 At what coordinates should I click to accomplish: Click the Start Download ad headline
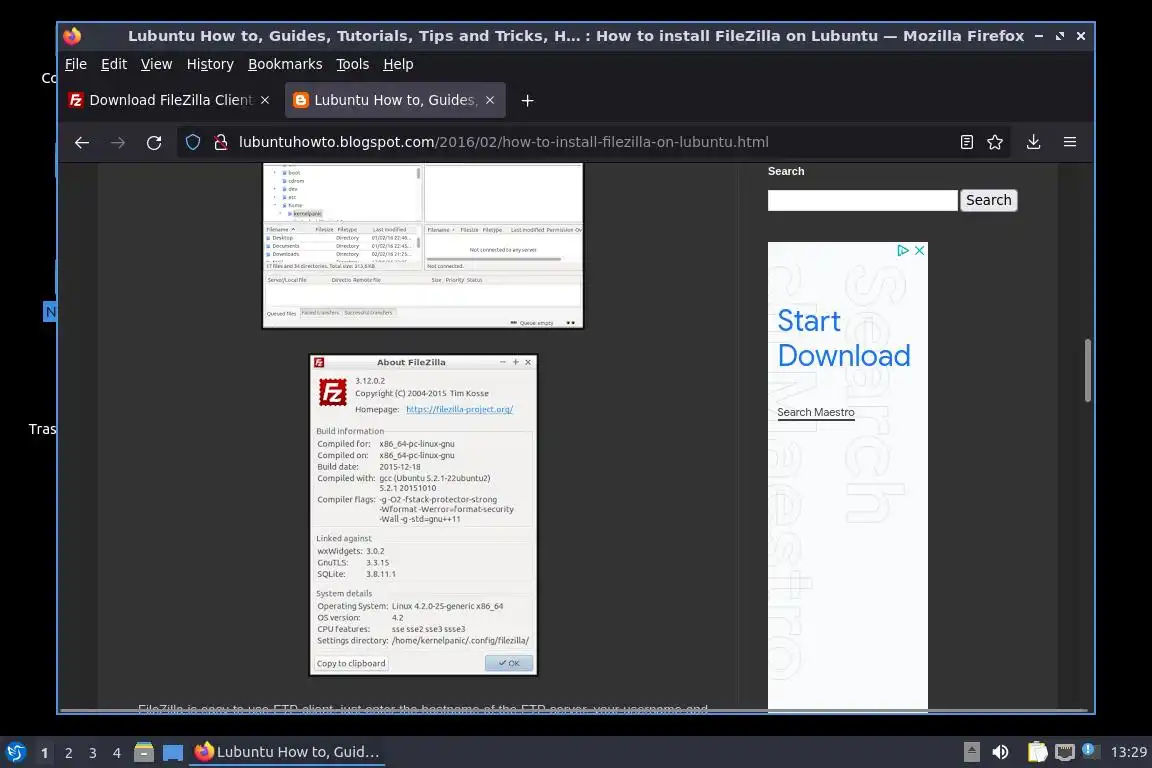tap(843, 339)
